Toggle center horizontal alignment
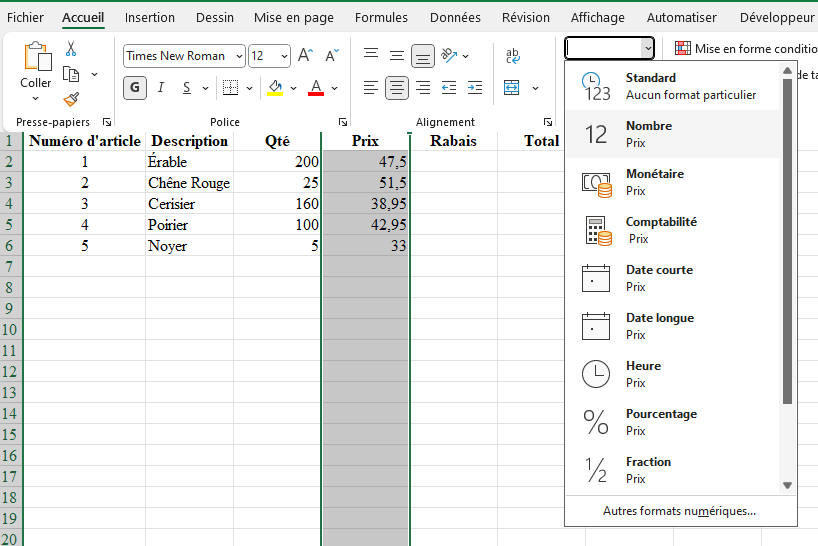Viewport: 818px width, 546px height. coord(397,88)
